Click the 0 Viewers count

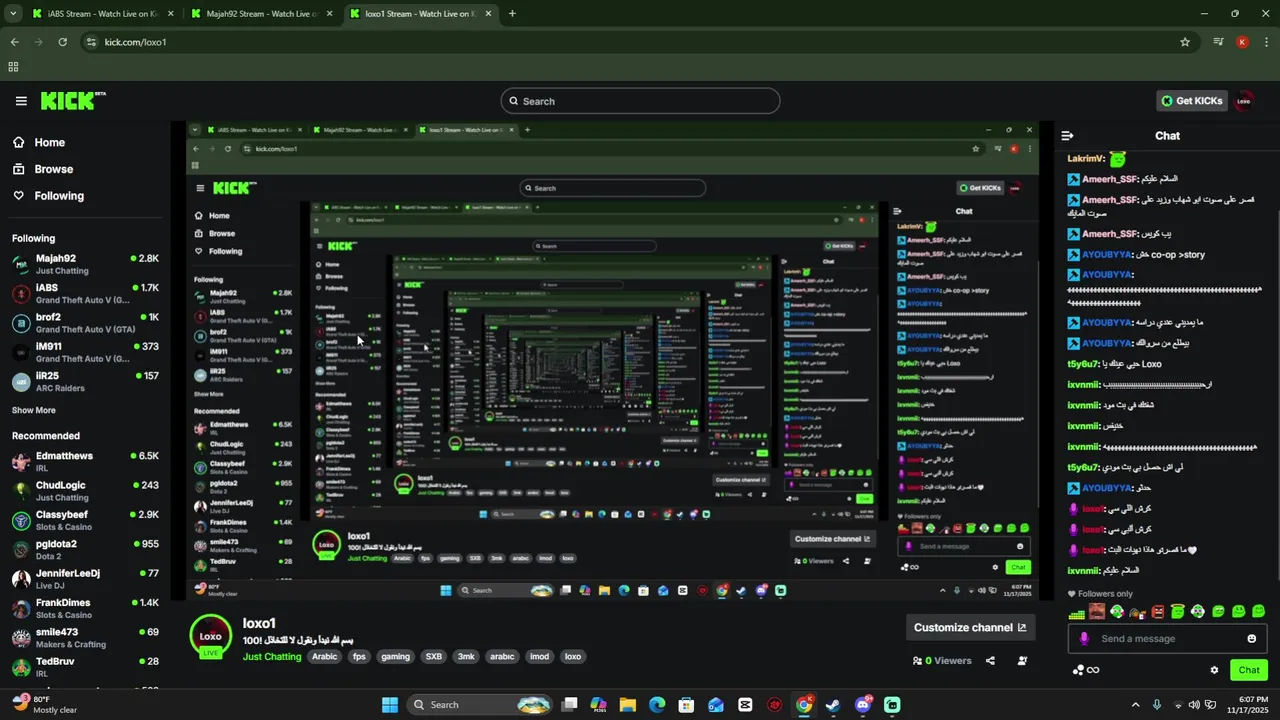coord(942,661)
